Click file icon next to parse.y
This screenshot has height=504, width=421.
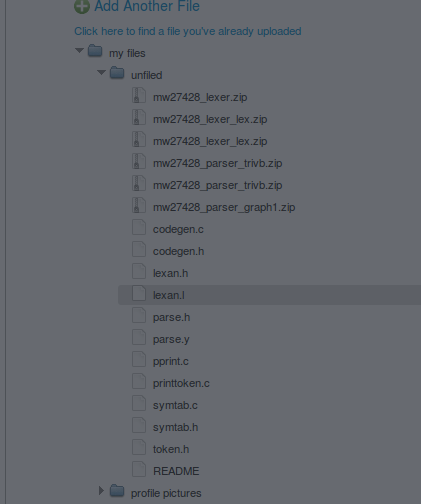139,337
